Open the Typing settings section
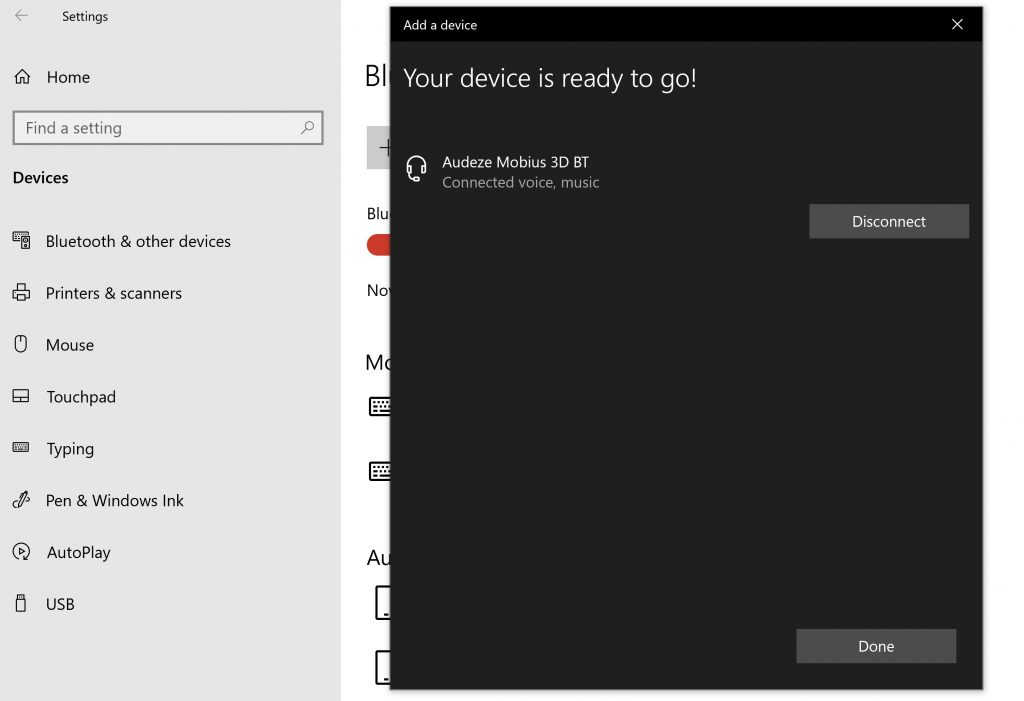The height and width of the screenshot is (701, 1024). point(70,449)
